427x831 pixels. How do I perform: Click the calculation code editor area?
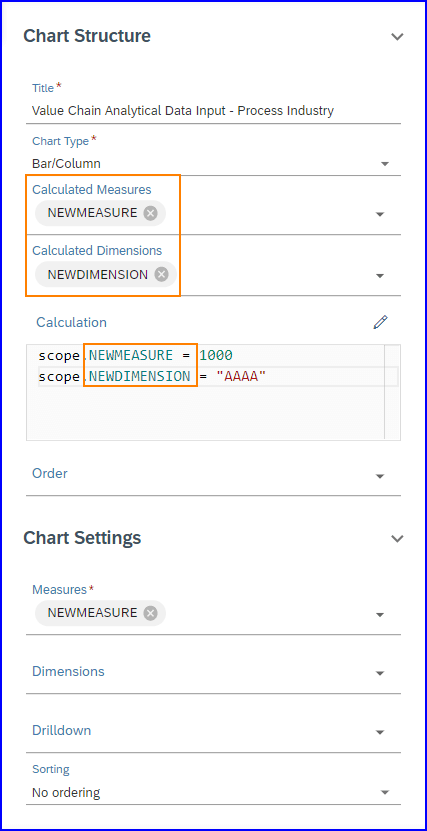(x=206, y=392)
